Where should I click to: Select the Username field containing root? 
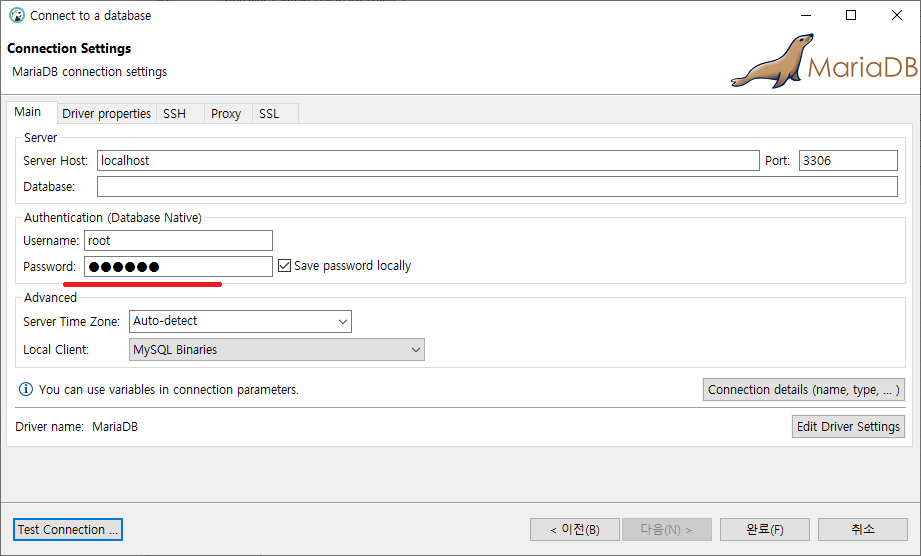tap(179, 241)
